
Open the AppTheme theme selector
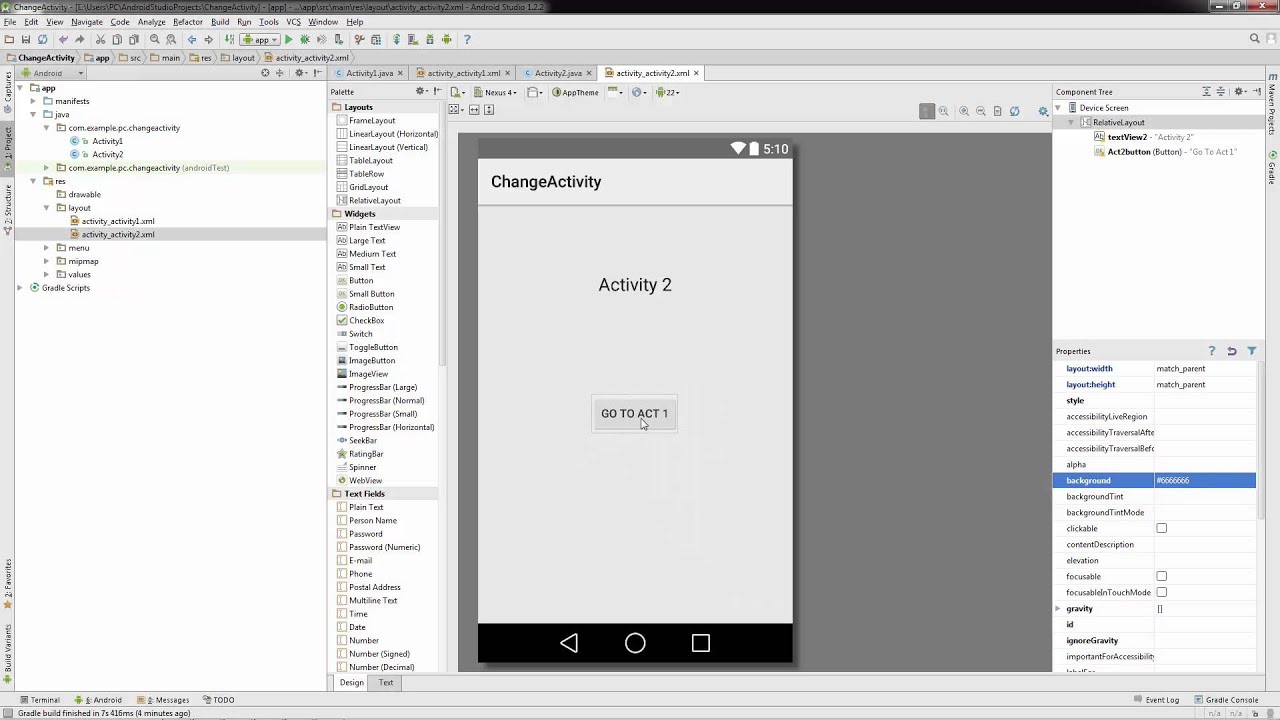[x=576, y=92]
